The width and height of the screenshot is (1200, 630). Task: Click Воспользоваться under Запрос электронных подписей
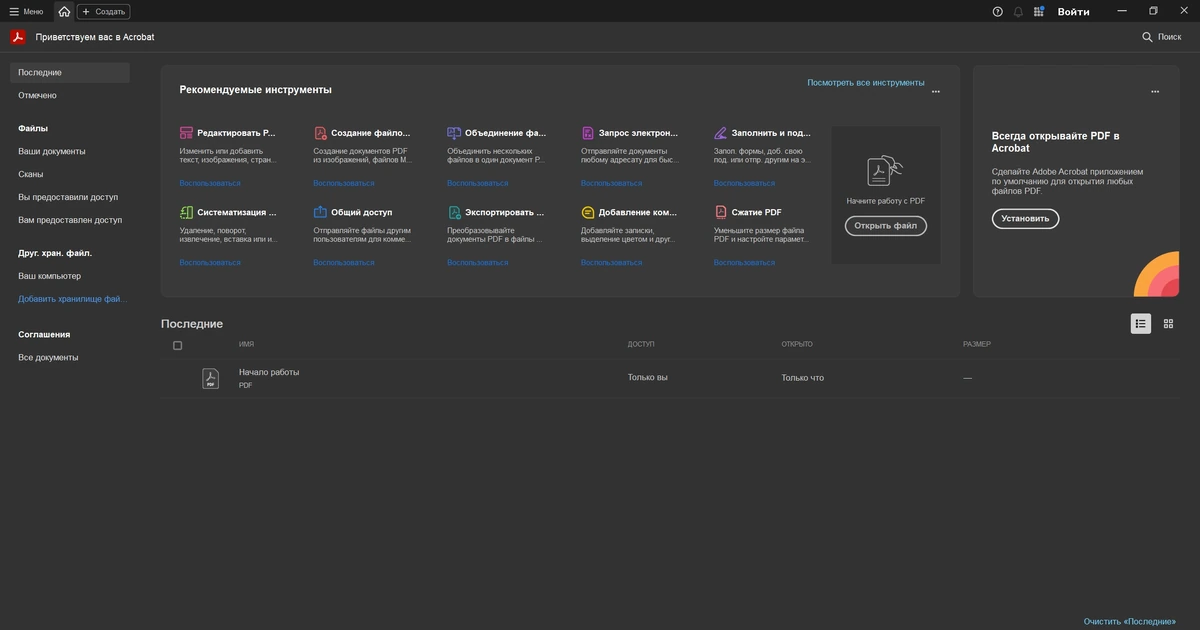click(x=612, y=183)
